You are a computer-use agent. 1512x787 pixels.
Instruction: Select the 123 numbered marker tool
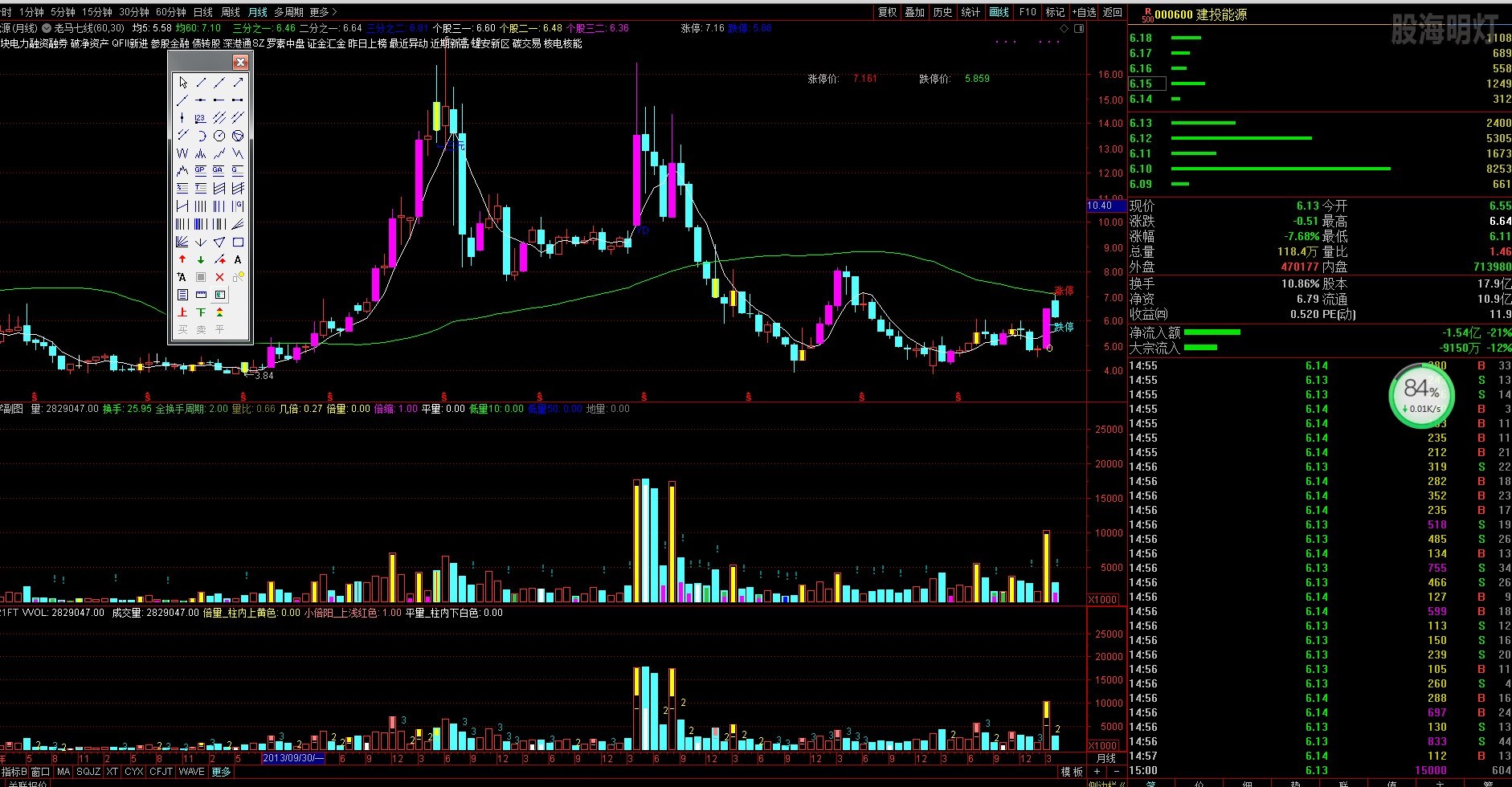pos(200,118)
